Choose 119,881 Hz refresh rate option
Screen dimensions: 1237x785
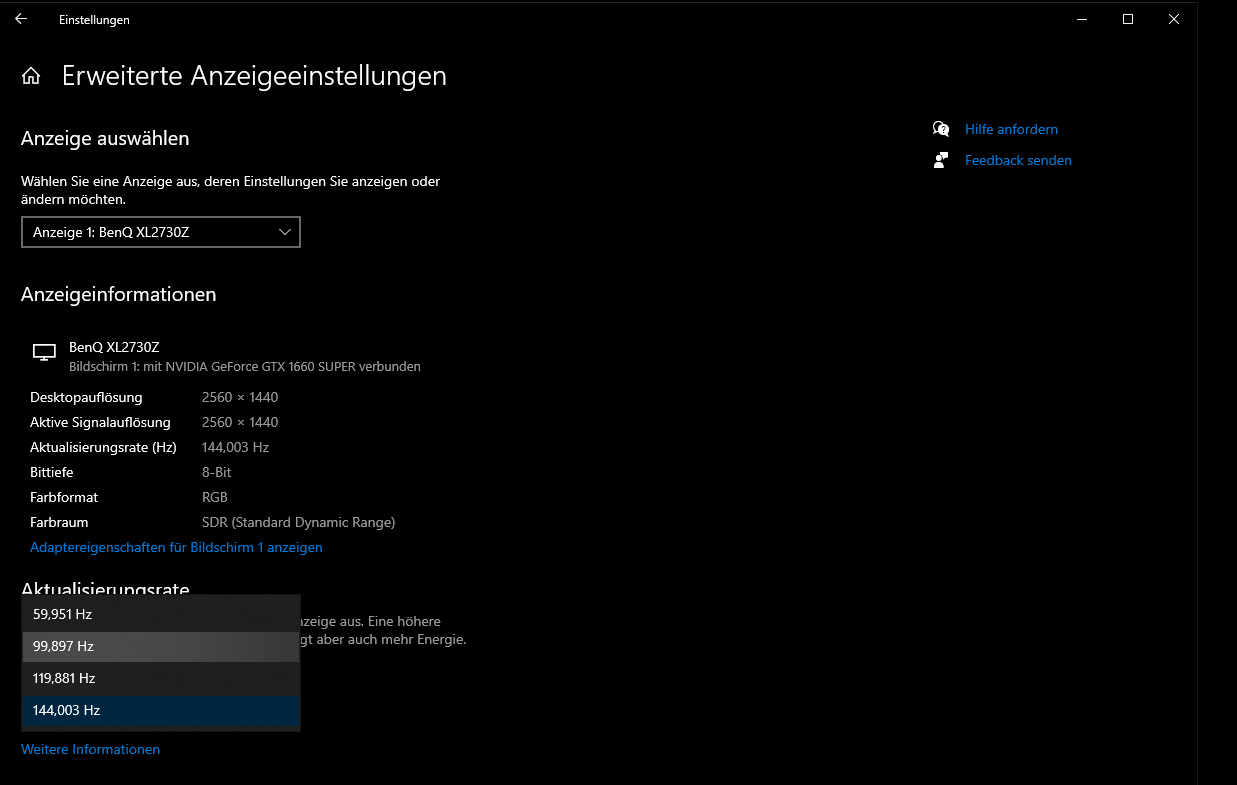[161, 678]
